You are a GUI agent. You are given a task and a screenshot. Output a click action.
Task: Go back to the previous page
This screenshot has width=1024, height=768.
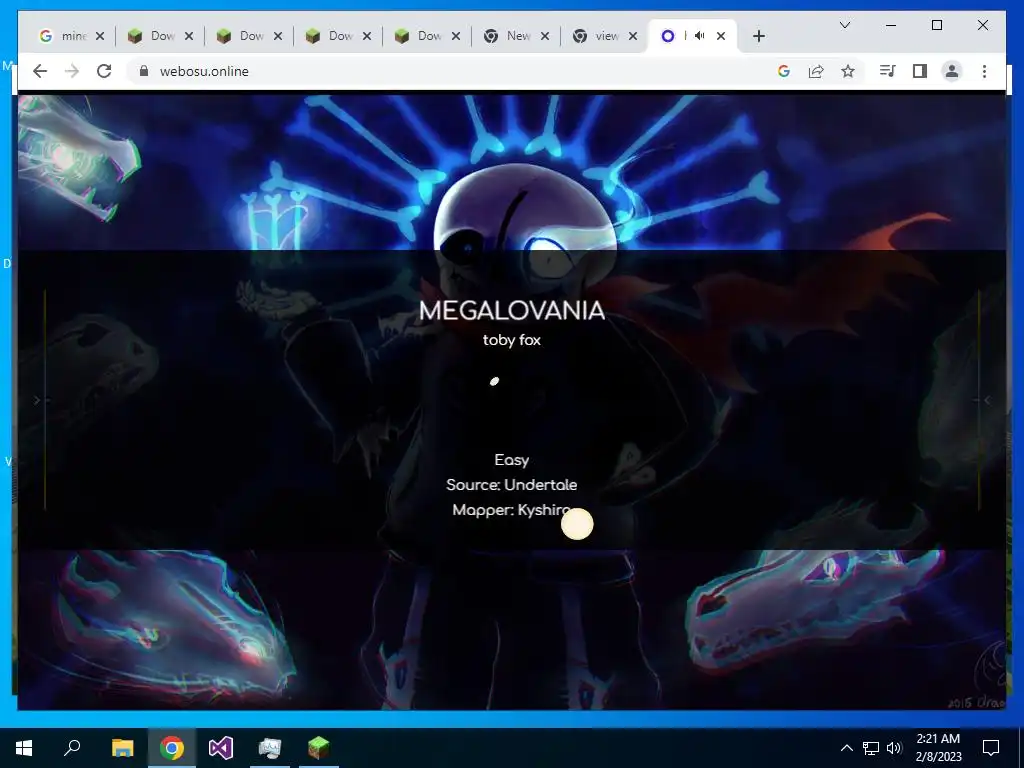[40, 71]
